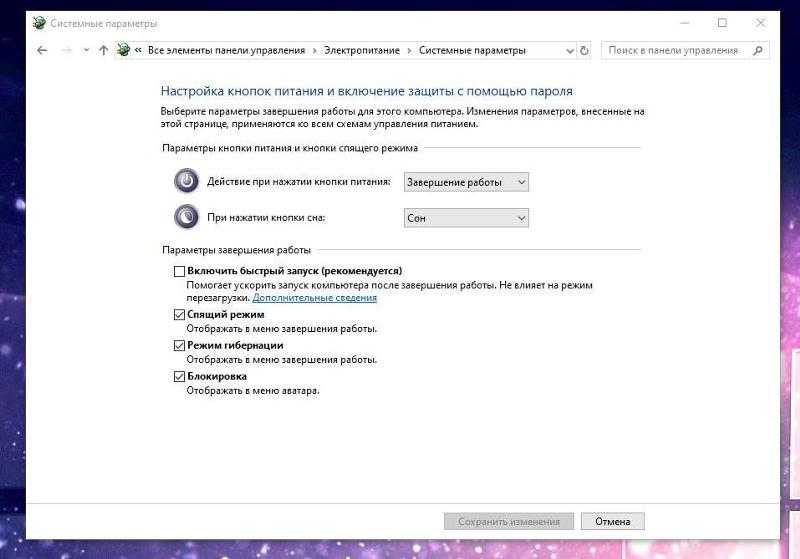Screen dimensions: 800x559
Task: Click the power button icon
Action: point(186,181)
